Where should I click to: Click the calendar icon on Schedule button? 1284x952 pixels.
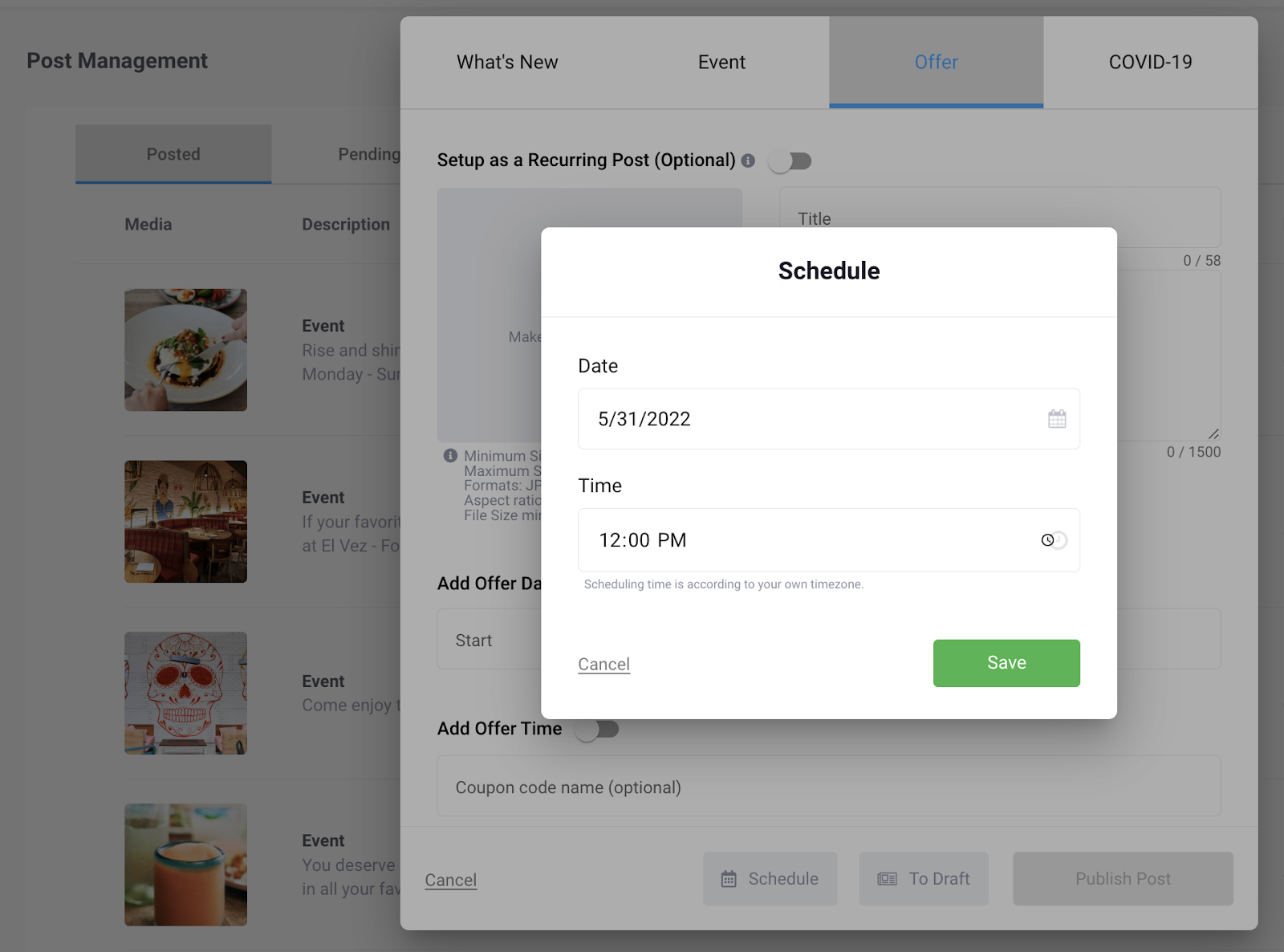729,879
